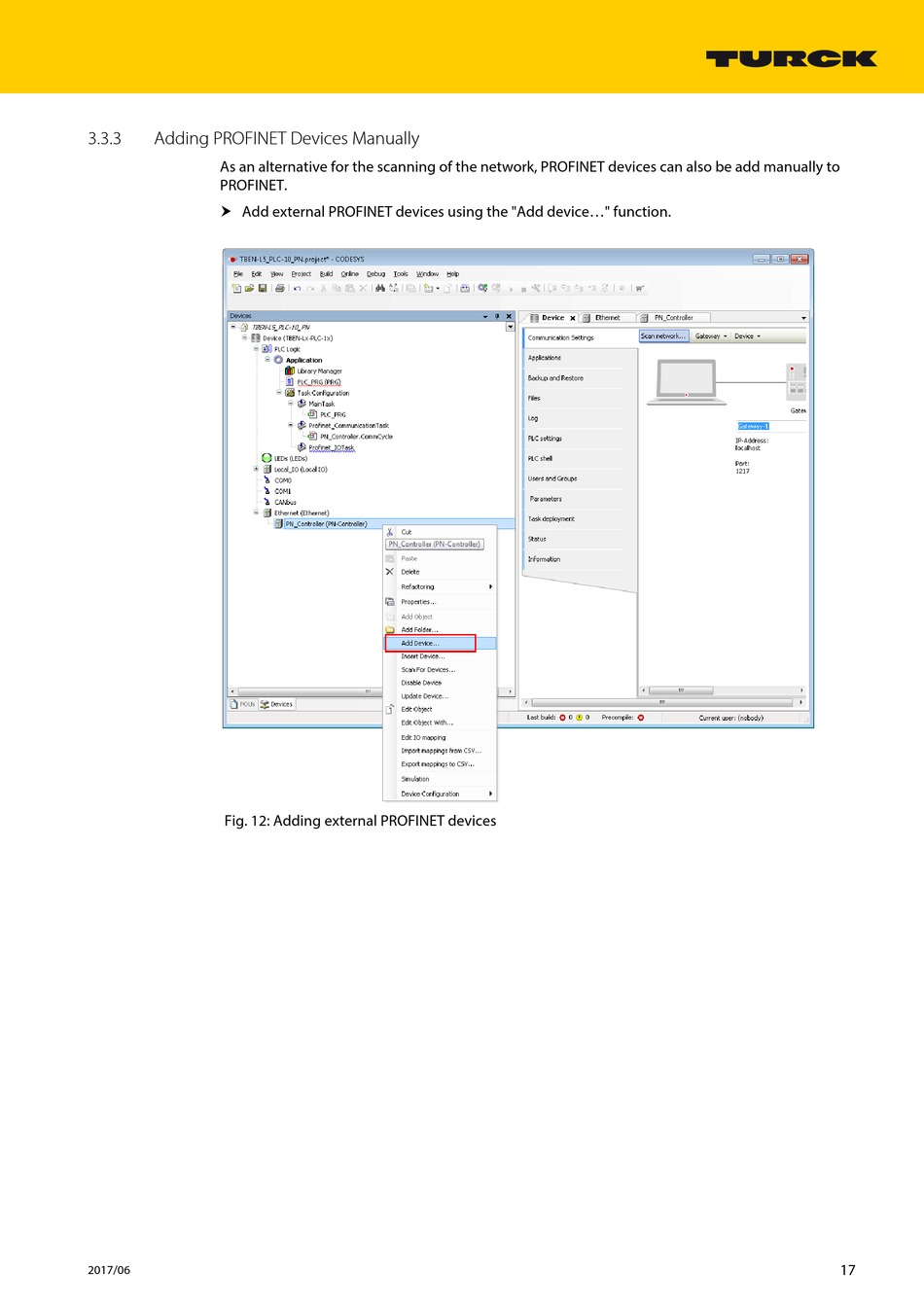The width and height of the screenshot is (924, 1307).
Task: Open the POUs bottom tab
Action: (x=242, y=704)
